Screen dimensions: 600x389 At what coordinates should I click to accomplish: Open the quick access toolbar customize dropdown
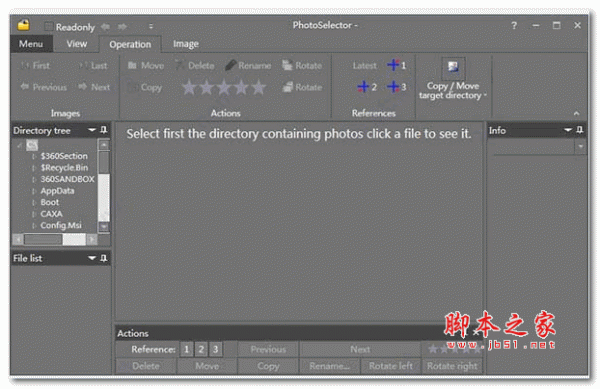pos(151,26)
